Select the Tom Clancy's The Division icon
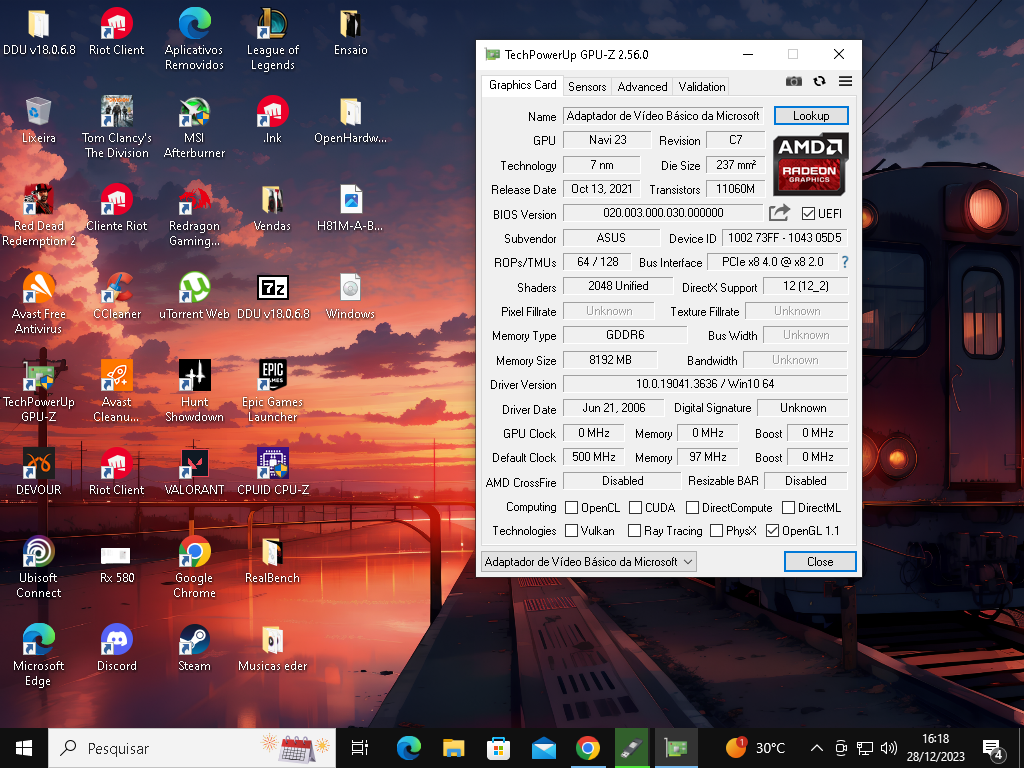 [x=117, y=127]
